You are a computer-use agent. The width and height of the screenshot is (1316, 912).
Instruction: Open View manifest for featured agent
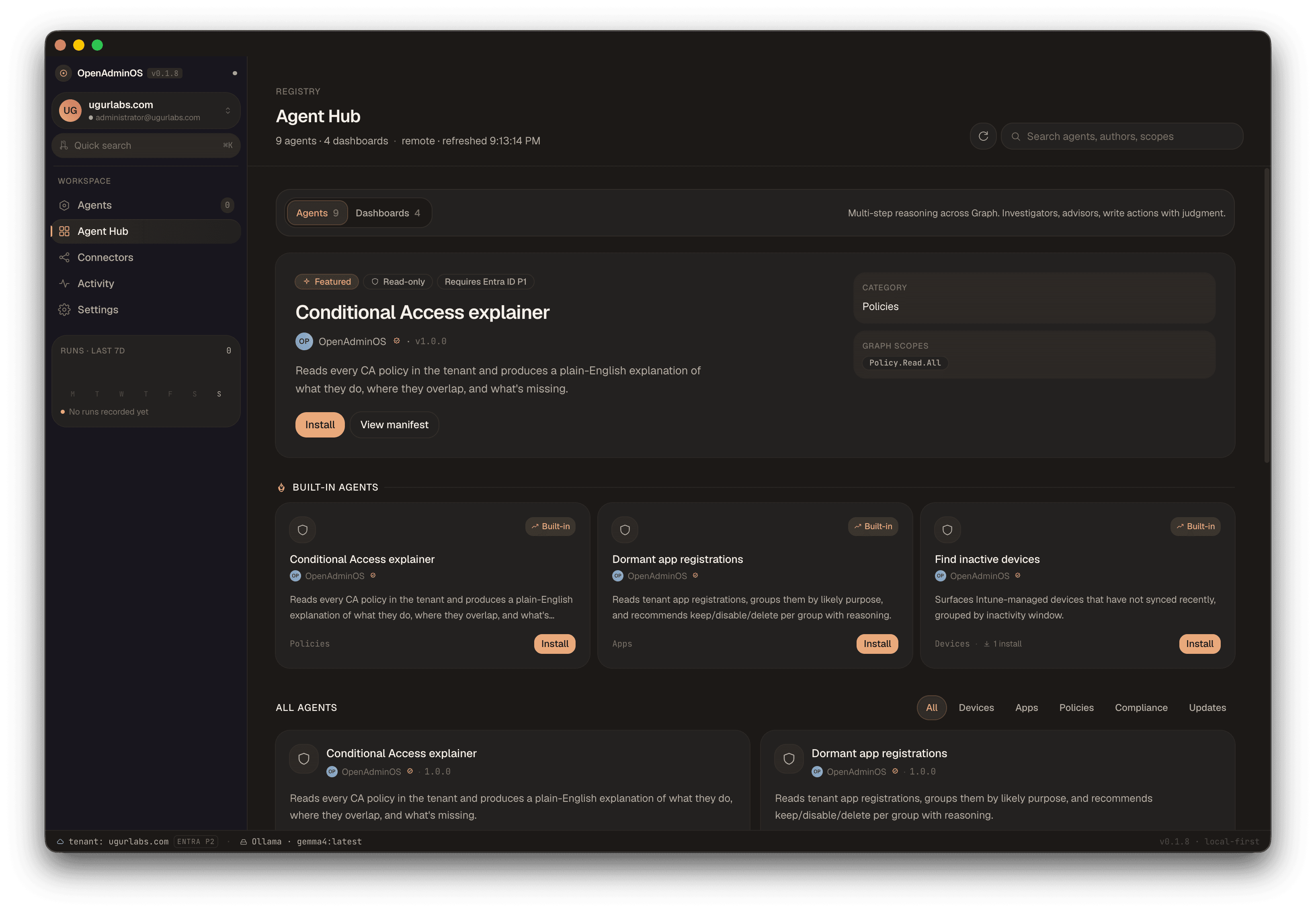[394, 425]
